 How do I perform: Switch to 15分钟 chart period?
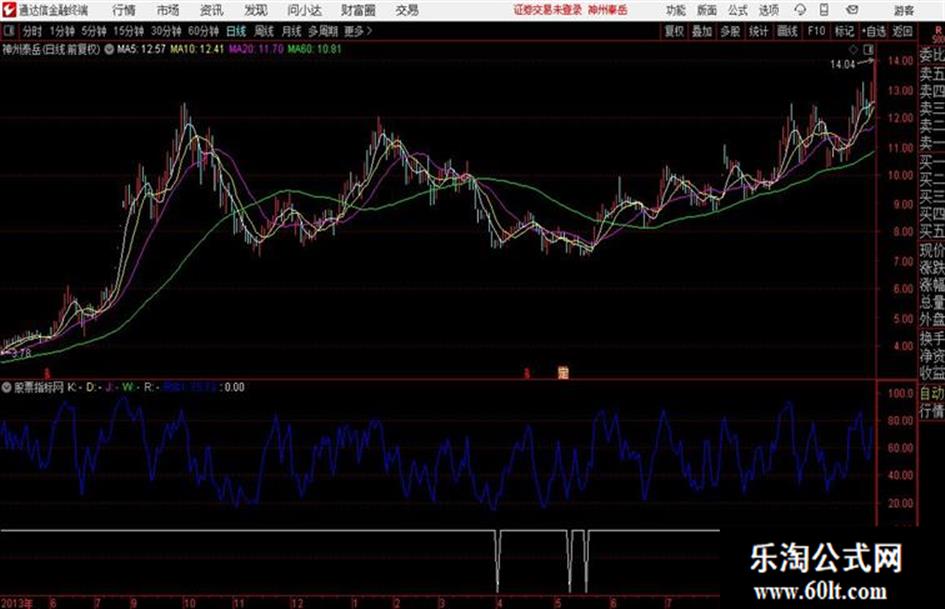129,31
